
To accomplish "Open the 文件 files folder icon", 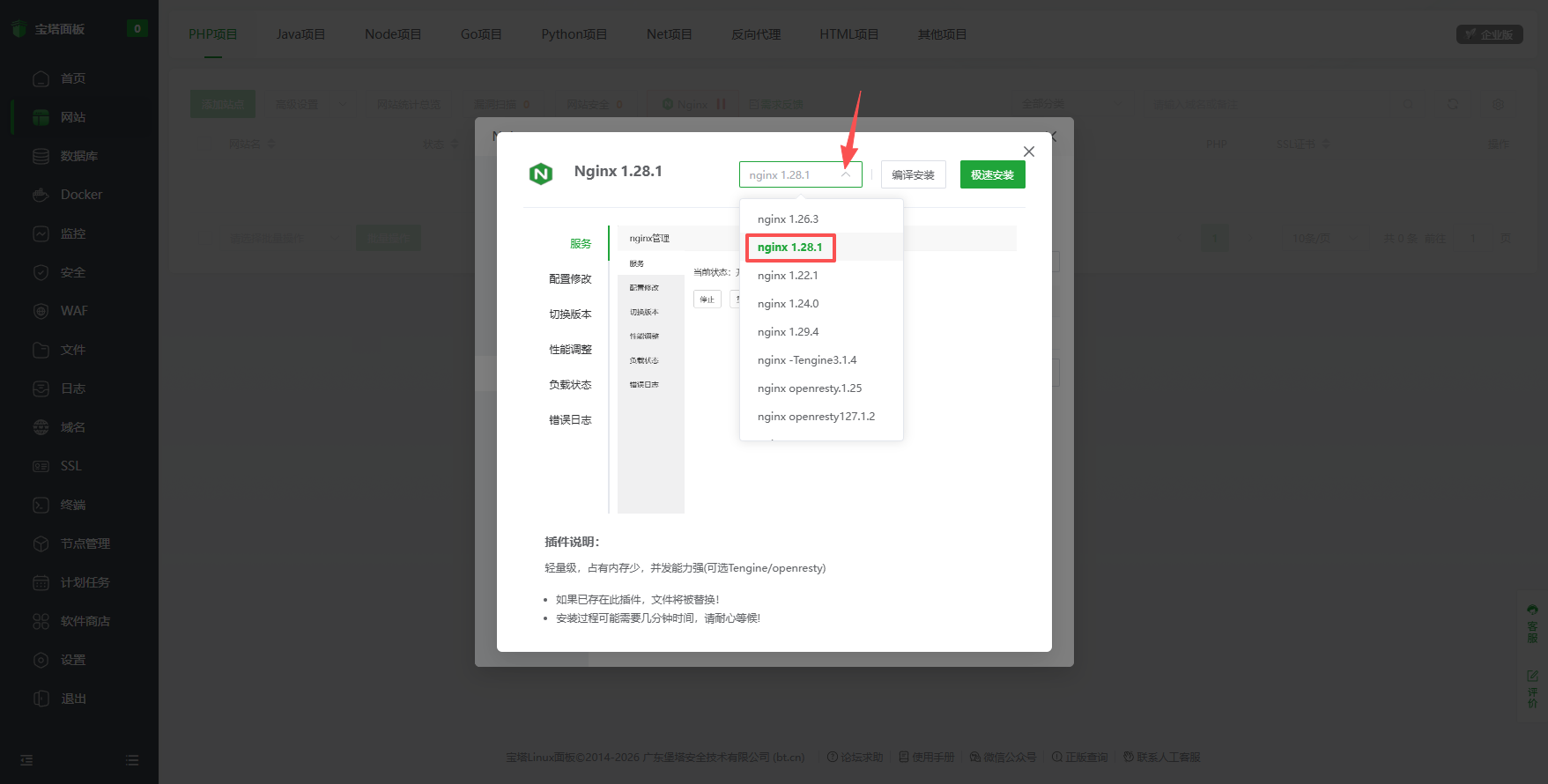I will 41,350.
